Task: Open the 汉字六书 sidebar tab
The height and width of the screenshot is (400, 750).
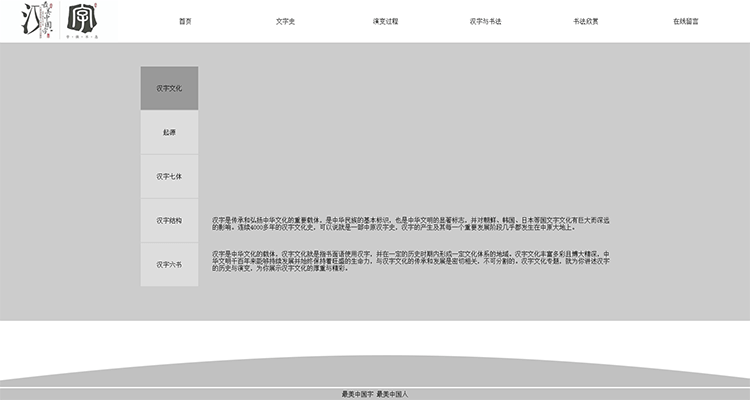Action: [169, 265]
